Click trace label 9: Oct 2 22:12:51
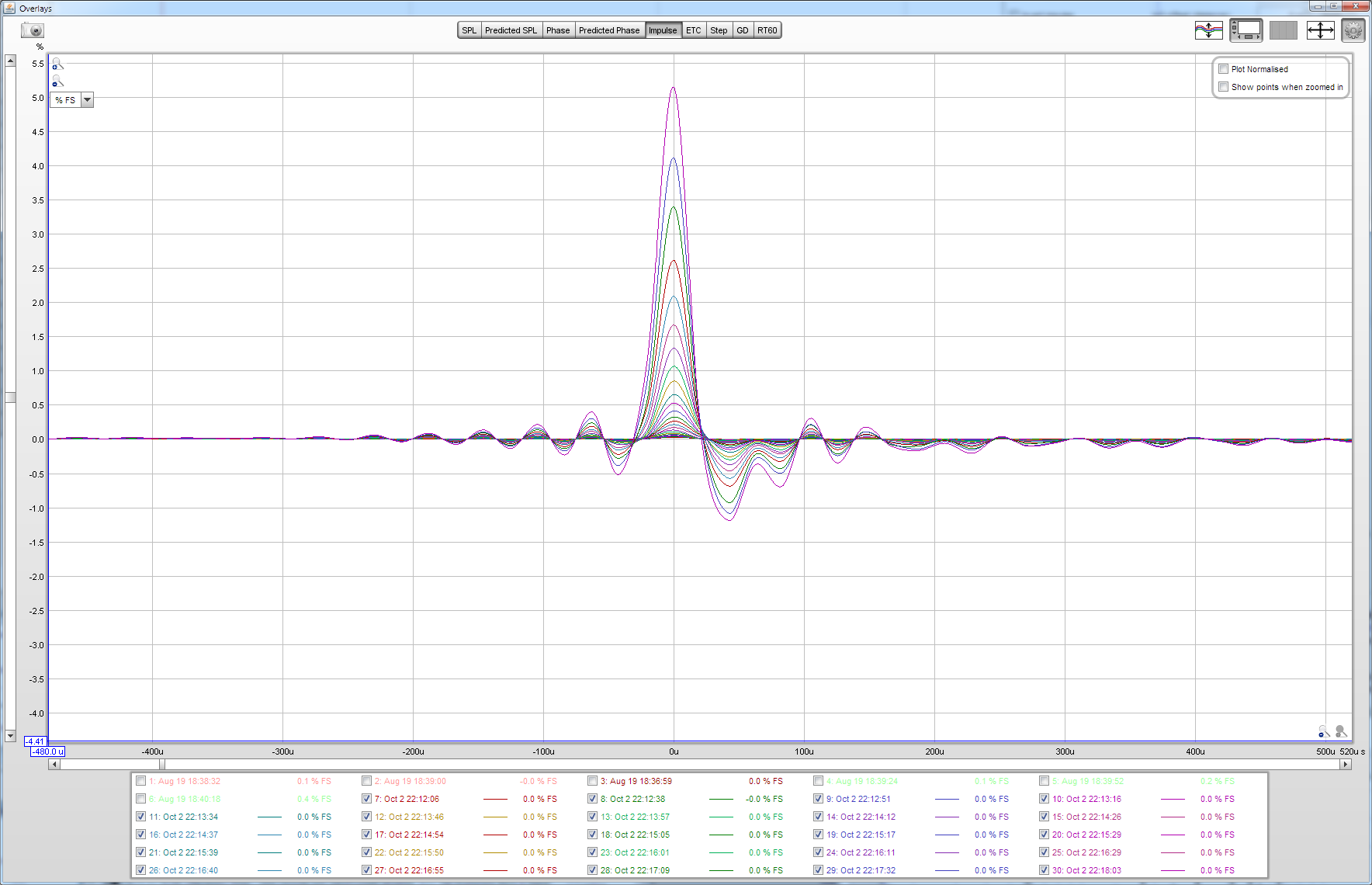1372x885 pixels. coord(858,799)
